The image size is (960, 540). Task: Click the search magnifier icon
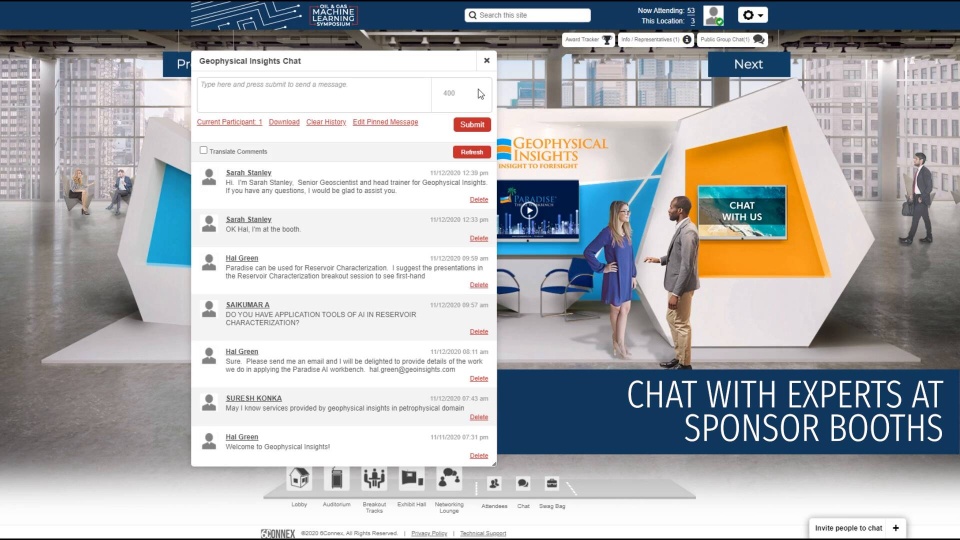[472, 15]
